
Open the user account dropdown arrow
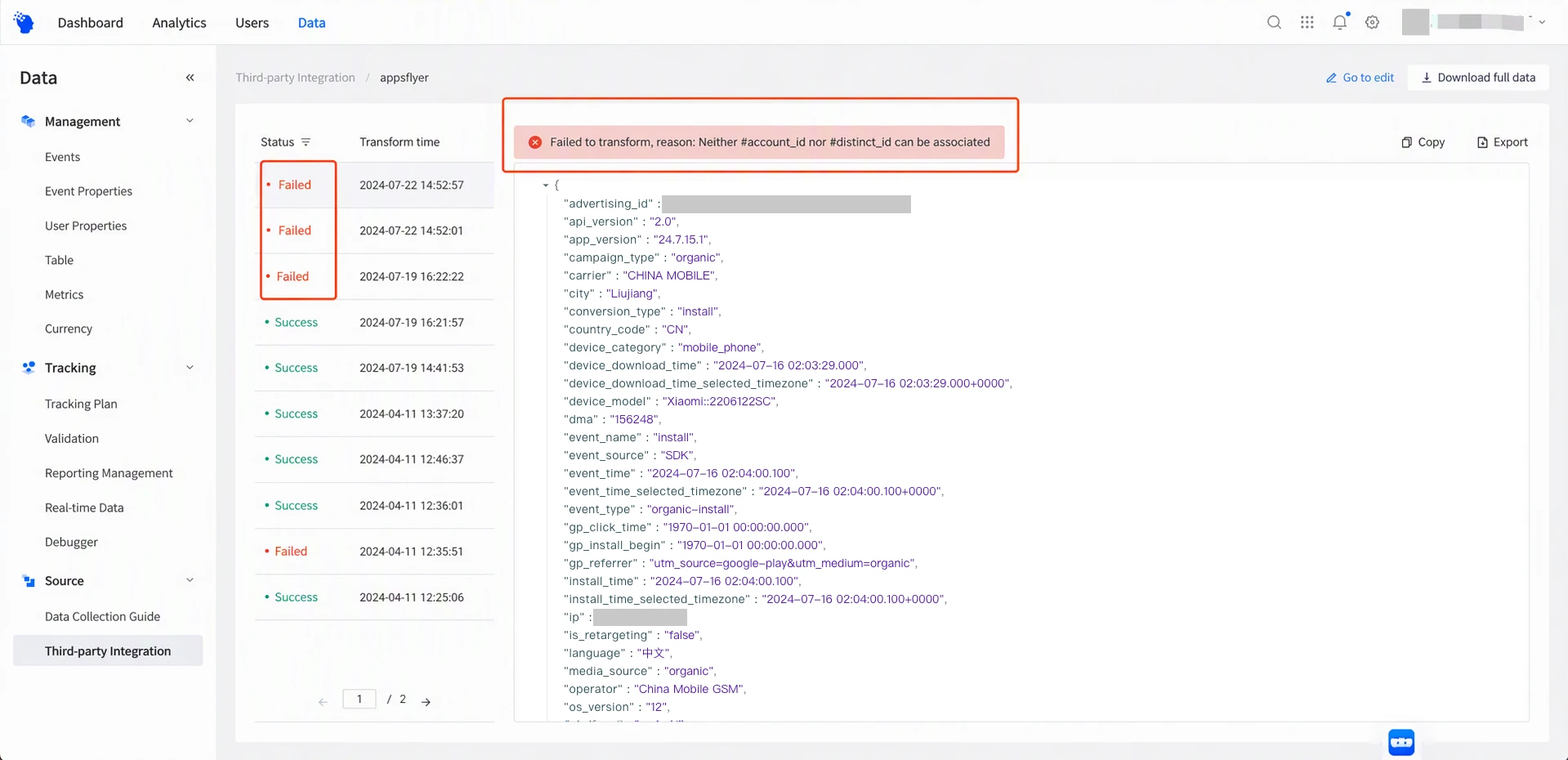coord(1542,22)
